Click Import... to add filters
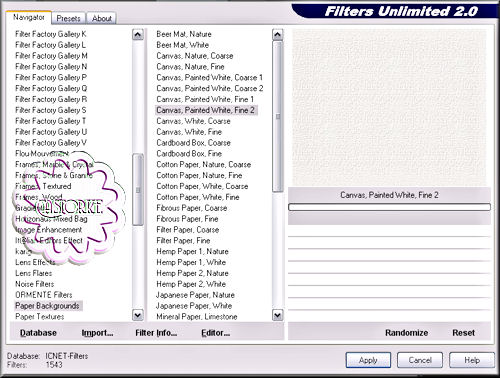The width and height of the screenshot is (500, 378). click(97, 333)
